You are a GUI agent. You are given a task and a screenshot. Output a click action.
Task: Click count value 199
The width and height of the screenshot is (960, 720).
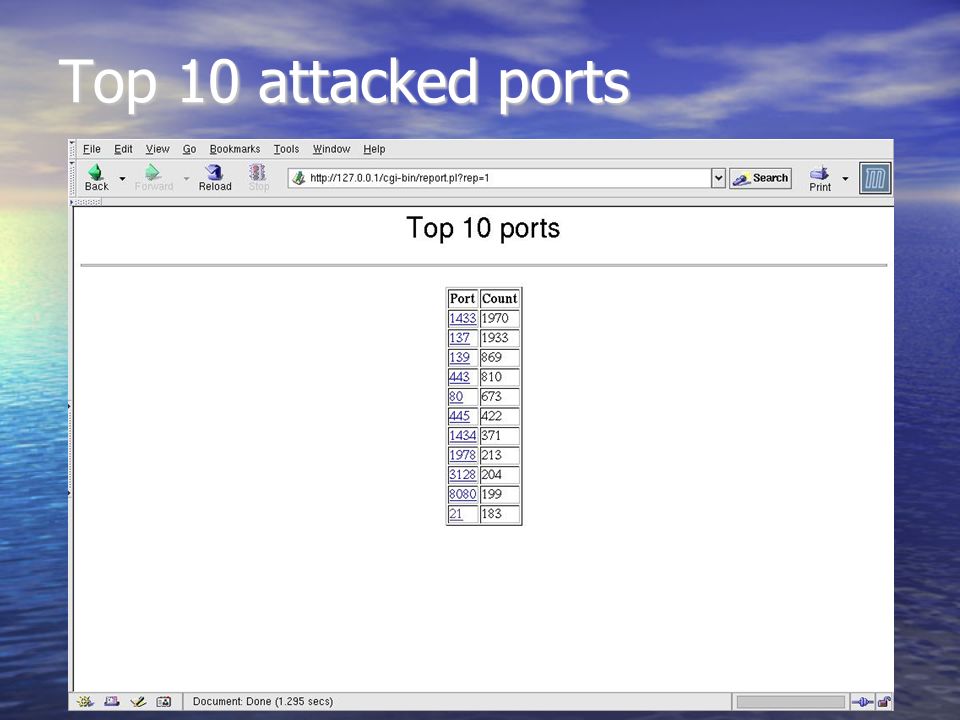(492, 494)
